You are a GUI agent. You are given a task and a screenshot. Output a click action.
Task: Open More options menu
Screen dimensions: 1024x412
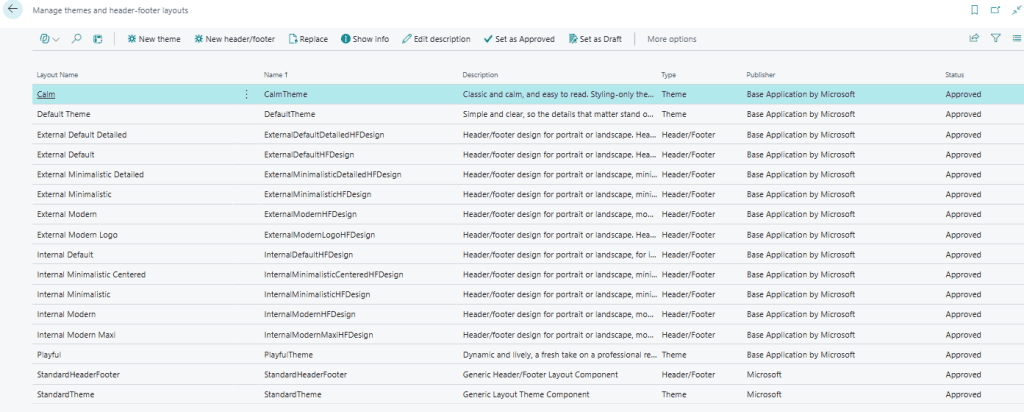click(x=672, y=39)
